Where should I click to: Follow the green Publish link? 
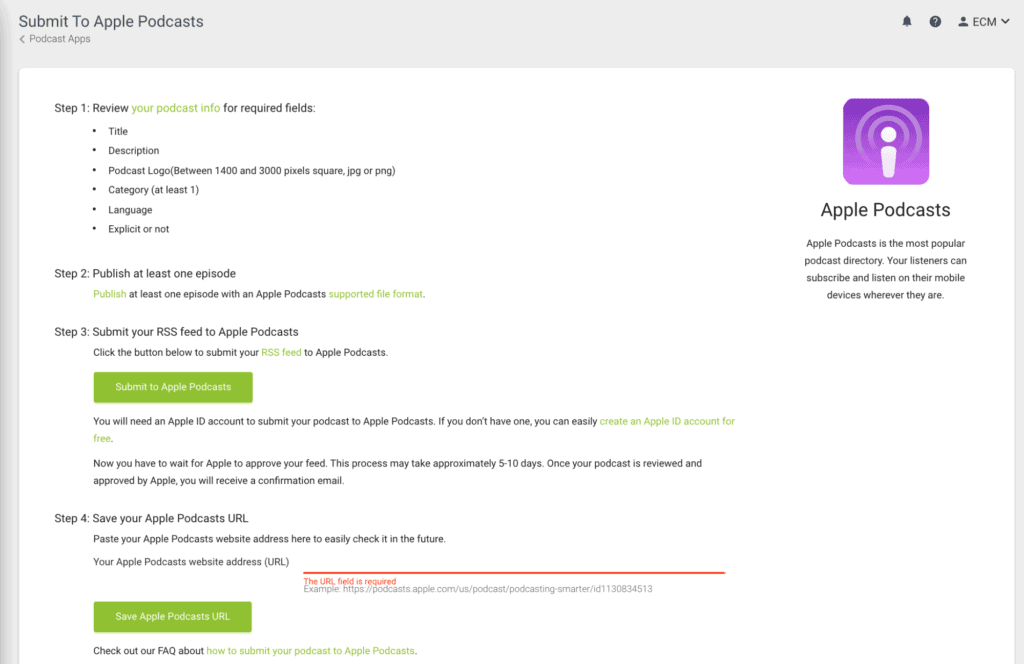[110, 294]
